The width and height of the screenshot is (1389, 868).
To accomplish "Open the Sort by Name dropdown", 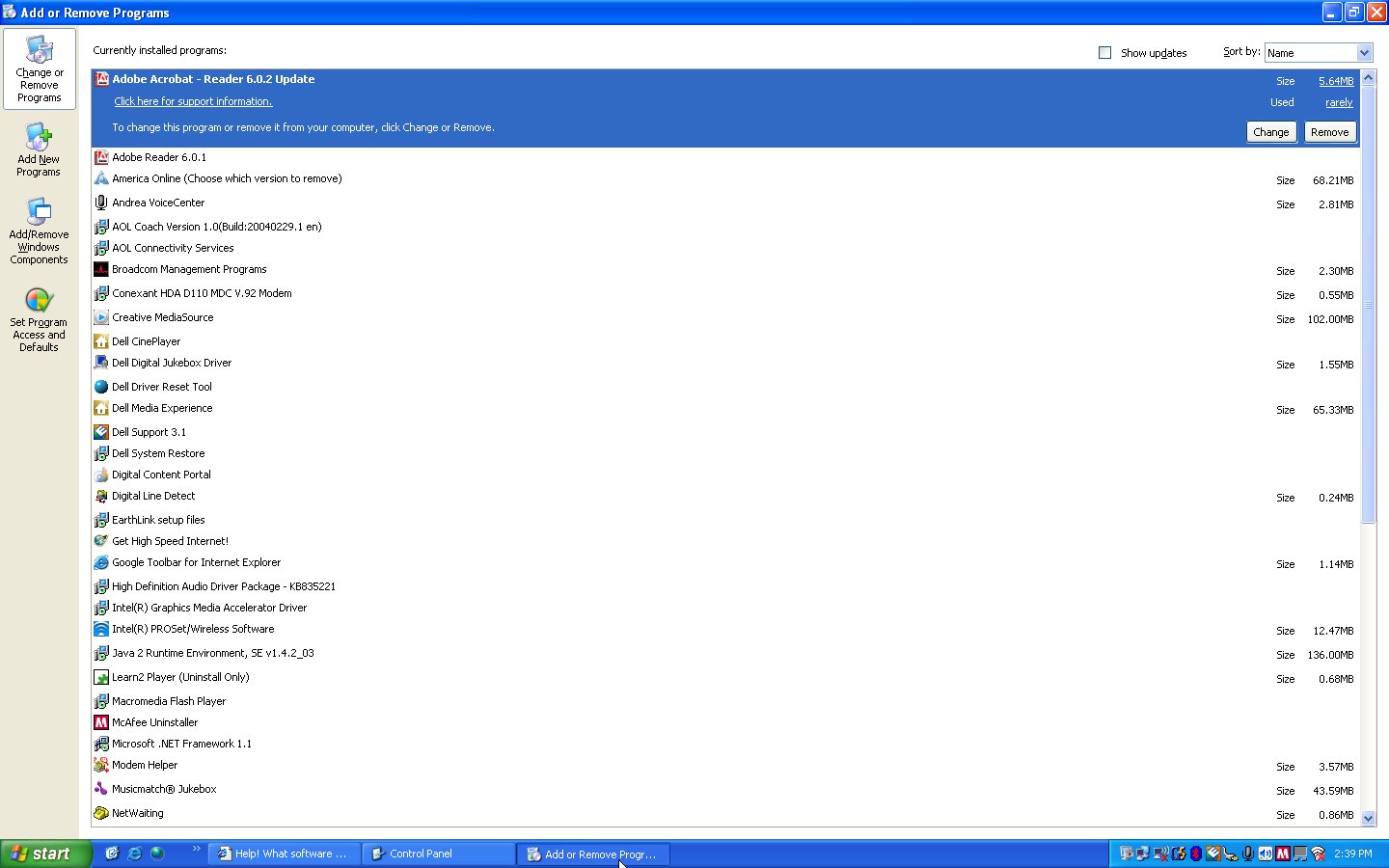I will (x=1318, y=53).
